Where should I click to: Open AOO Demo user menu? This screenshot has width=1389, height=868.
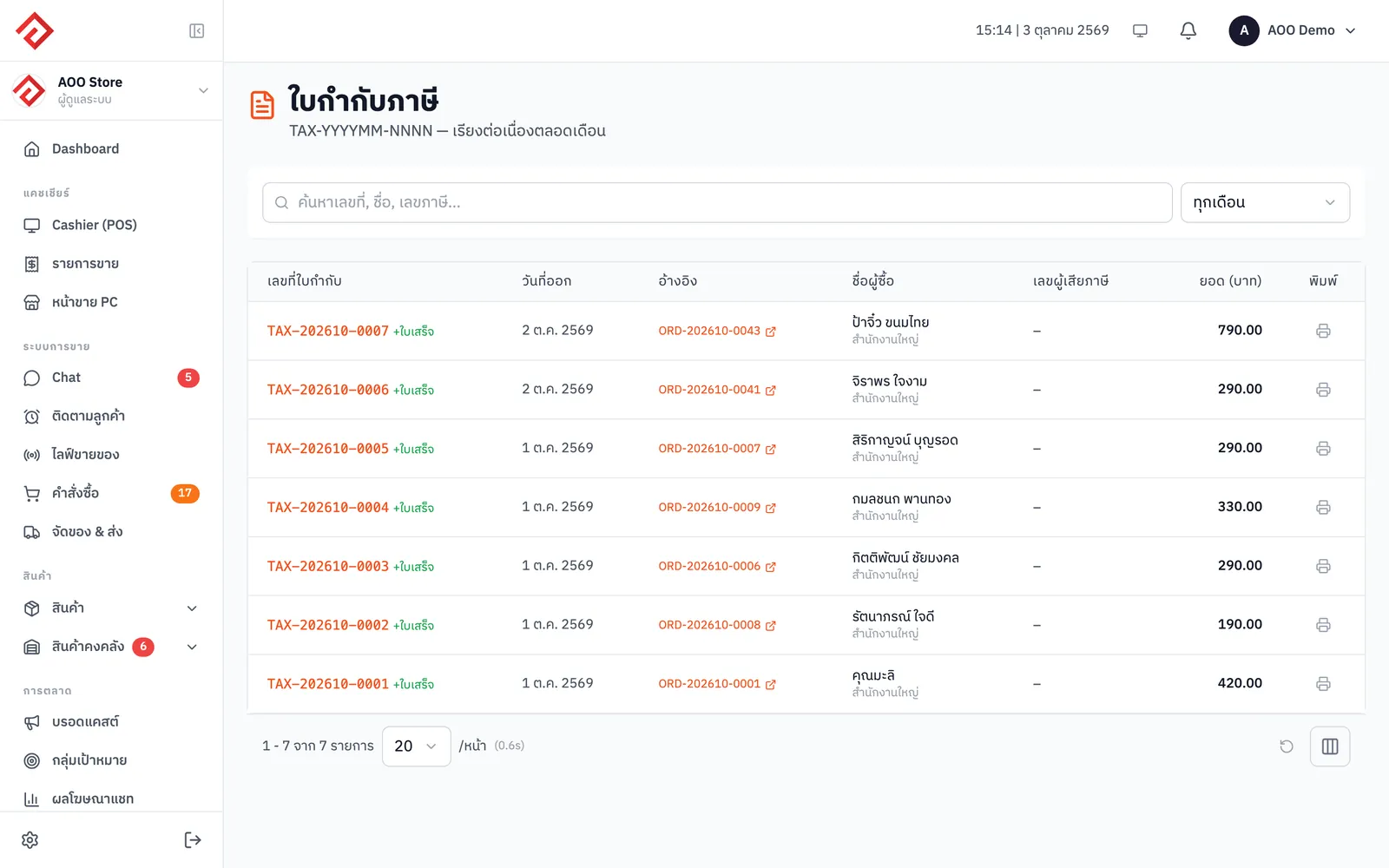pos(1293,30)
